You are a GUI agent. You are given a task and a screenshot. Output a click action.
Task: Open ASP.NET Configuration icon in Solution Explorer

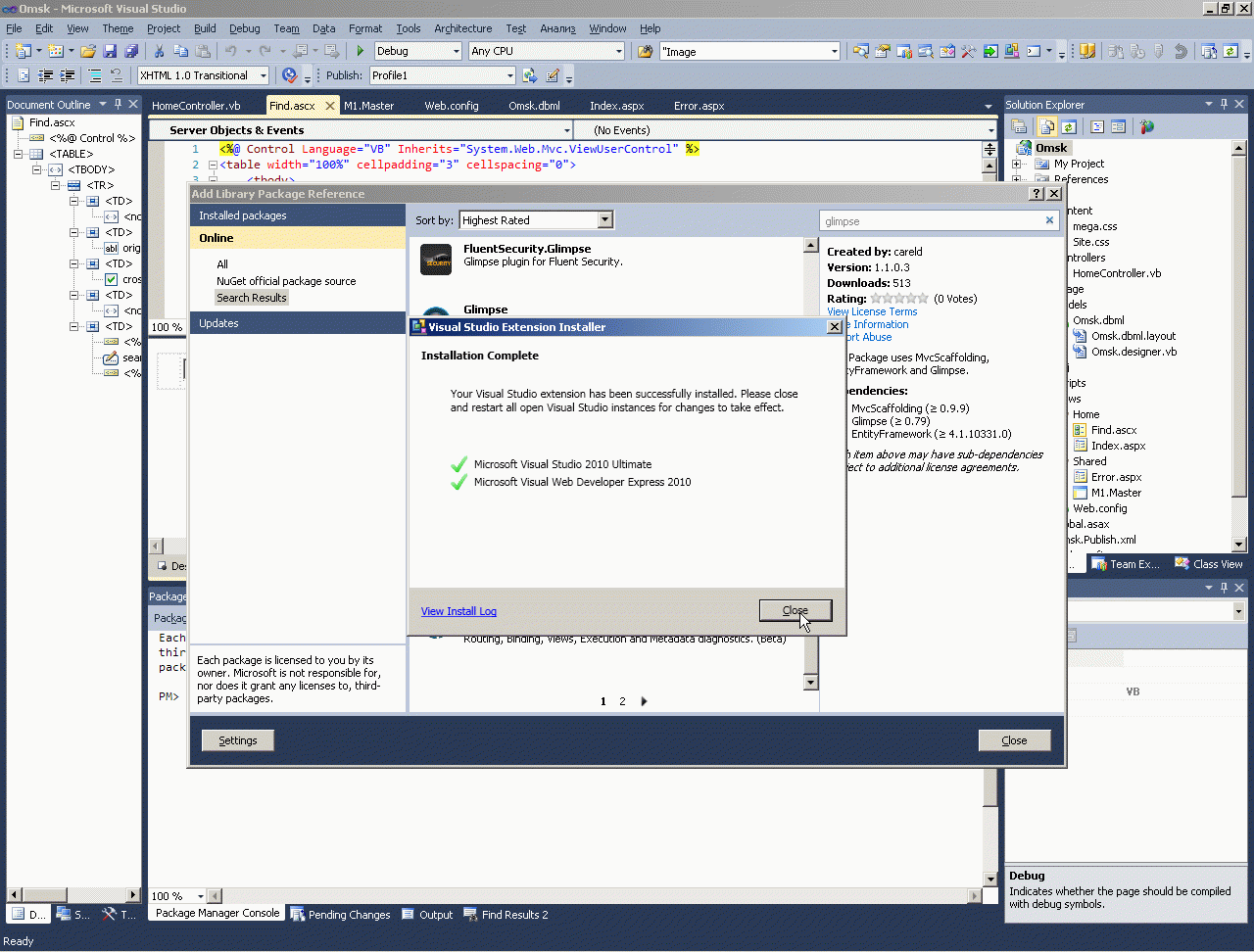pyautogui.click(x=1147, y=126)
